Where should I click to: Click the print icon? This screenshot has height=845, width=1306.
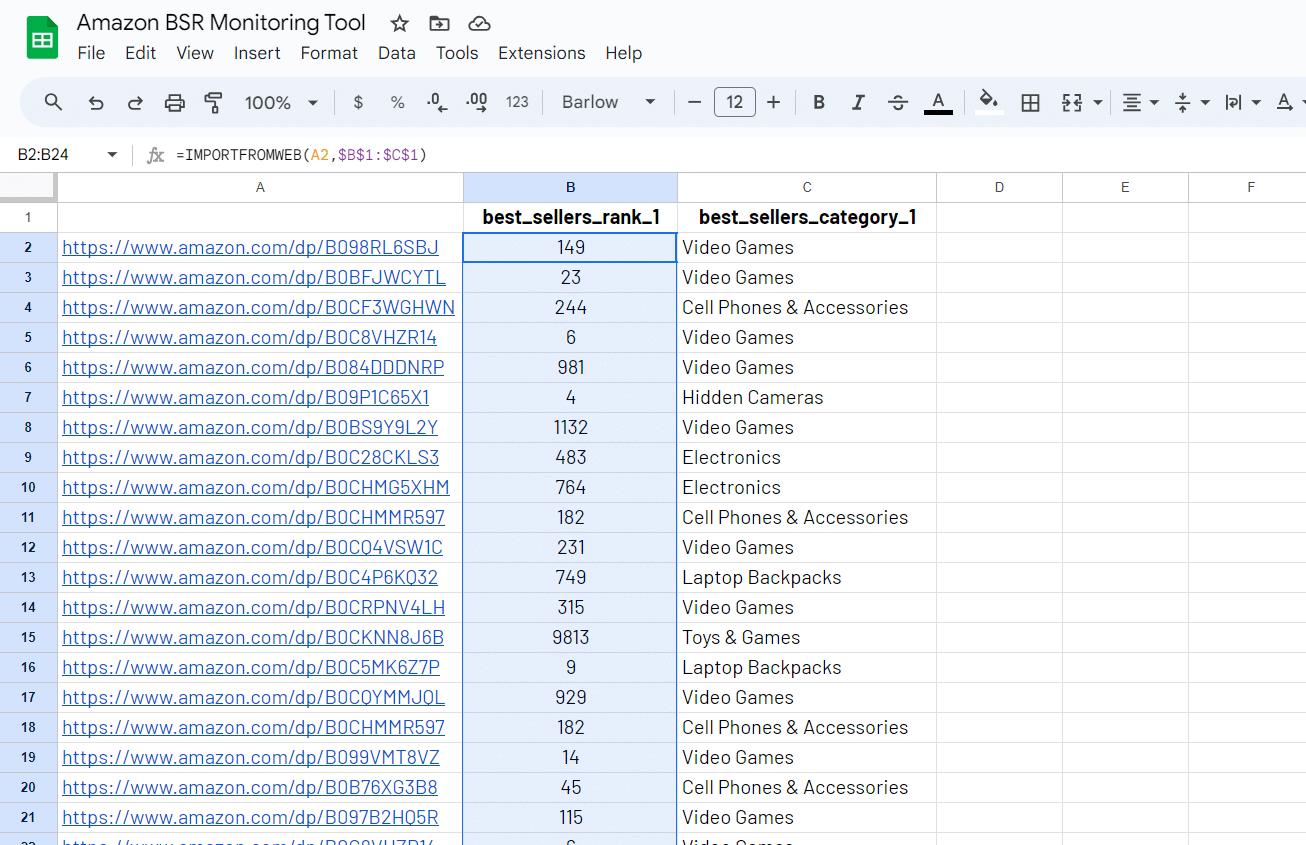click(x=175, y=102)
